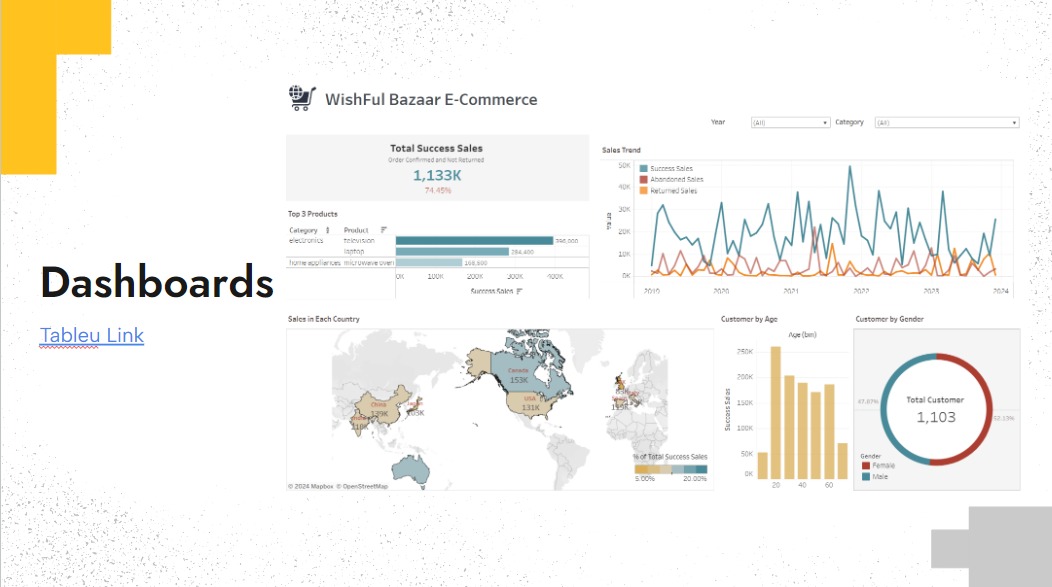Image resolution: width=1052 pixels, height=587 pixels.
Task: Click sort icon beside Product column header
Action: coord(384,230)
